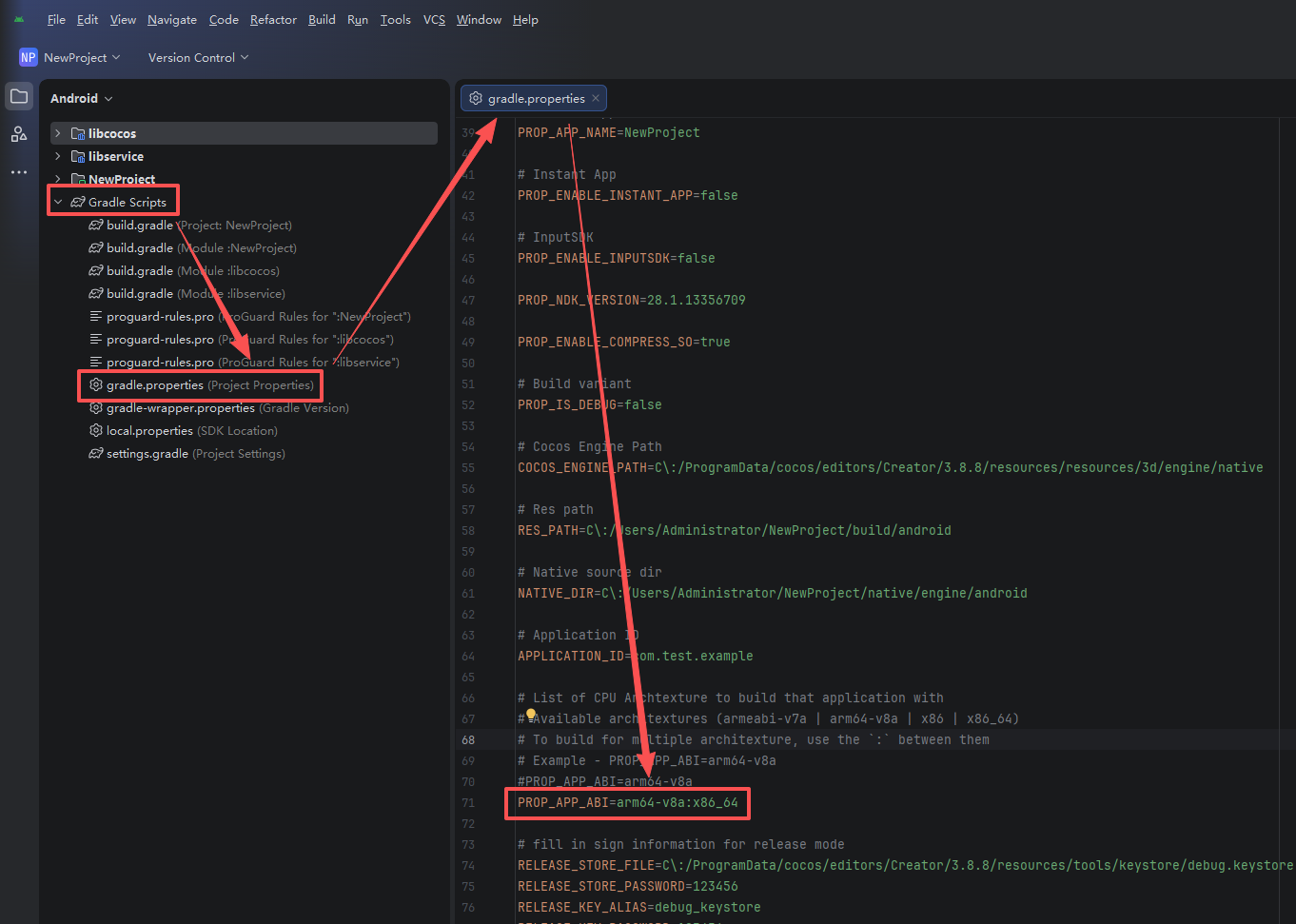Select the gradle.properties editor tab

coord(536,98)
